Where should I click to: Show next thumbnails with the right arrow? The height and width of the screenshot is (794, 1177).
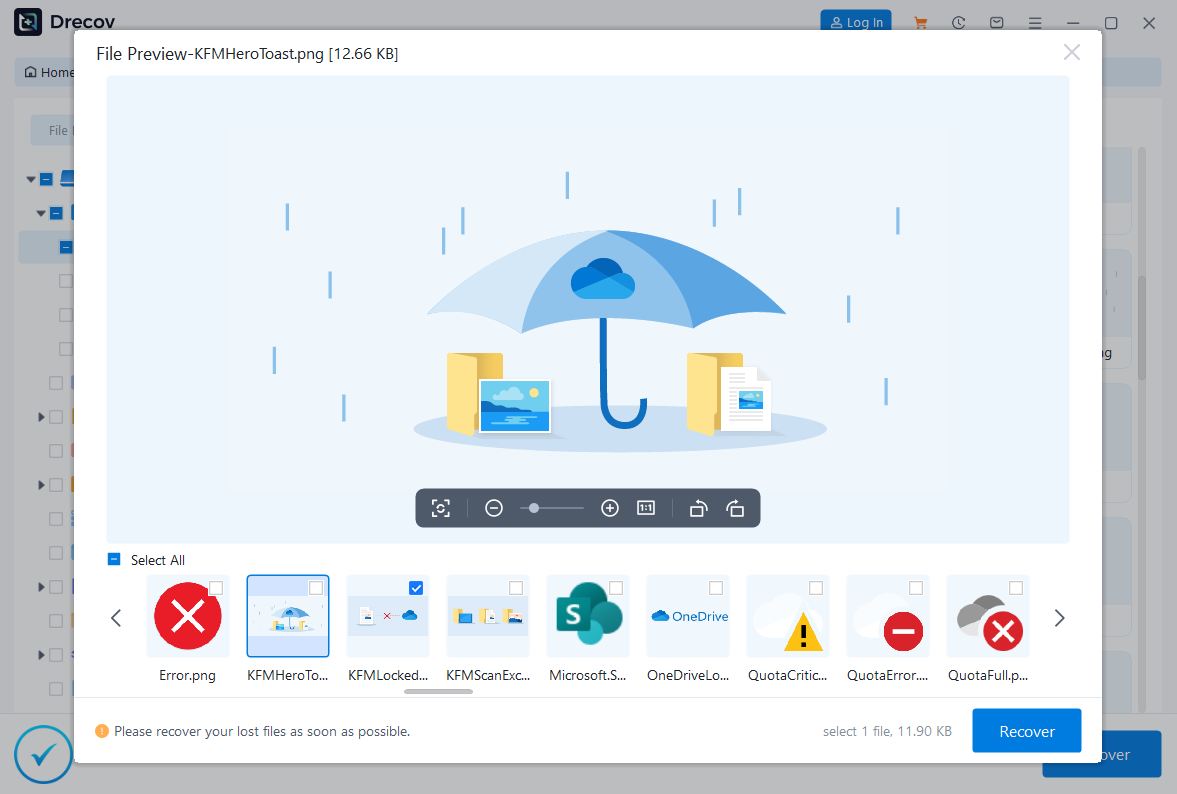tap(1059, 618)
